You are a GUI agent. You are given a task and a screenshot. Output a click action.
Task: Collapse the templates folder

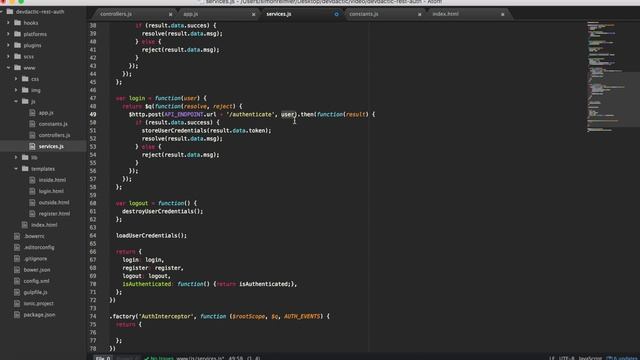(x=16, y=169)
